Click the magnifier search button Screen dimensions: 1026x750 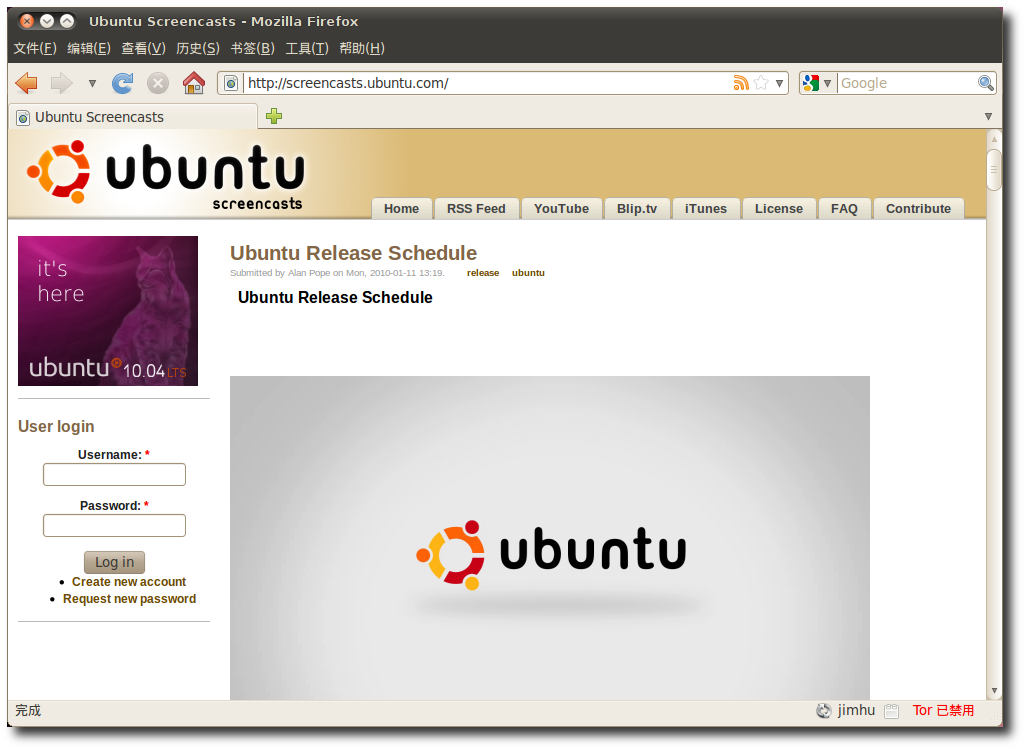click(985, 83)
